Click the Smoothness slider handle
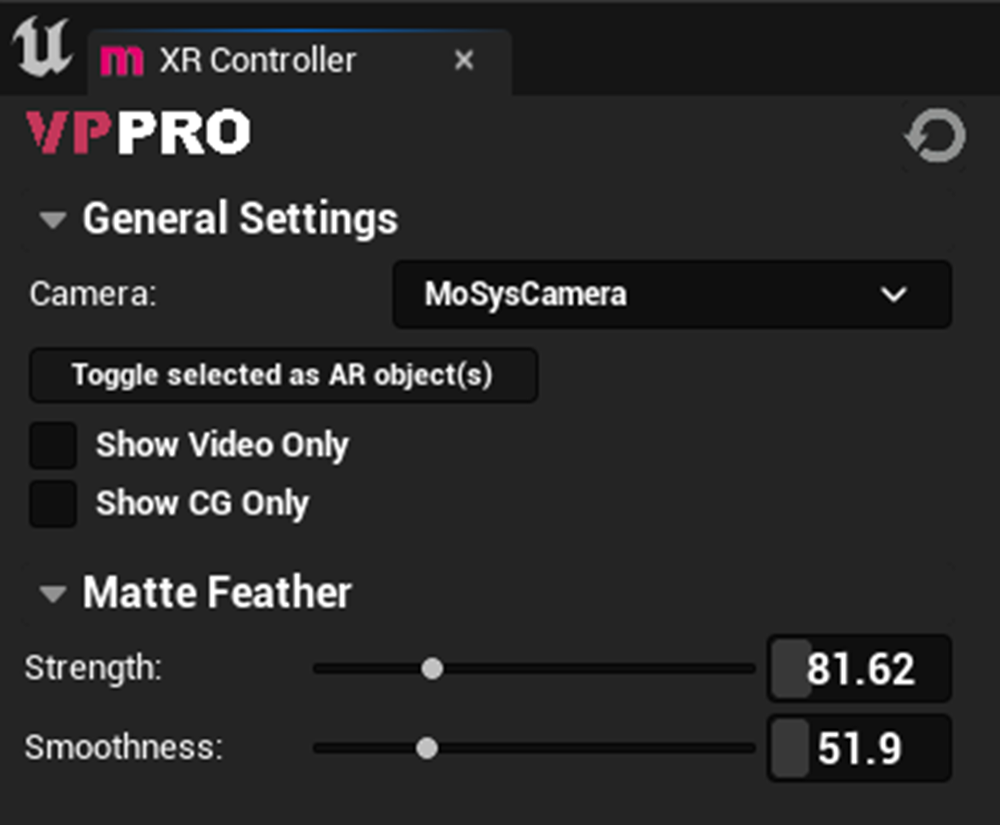Viewport: 1000px width, 825px height. point(428,747)
